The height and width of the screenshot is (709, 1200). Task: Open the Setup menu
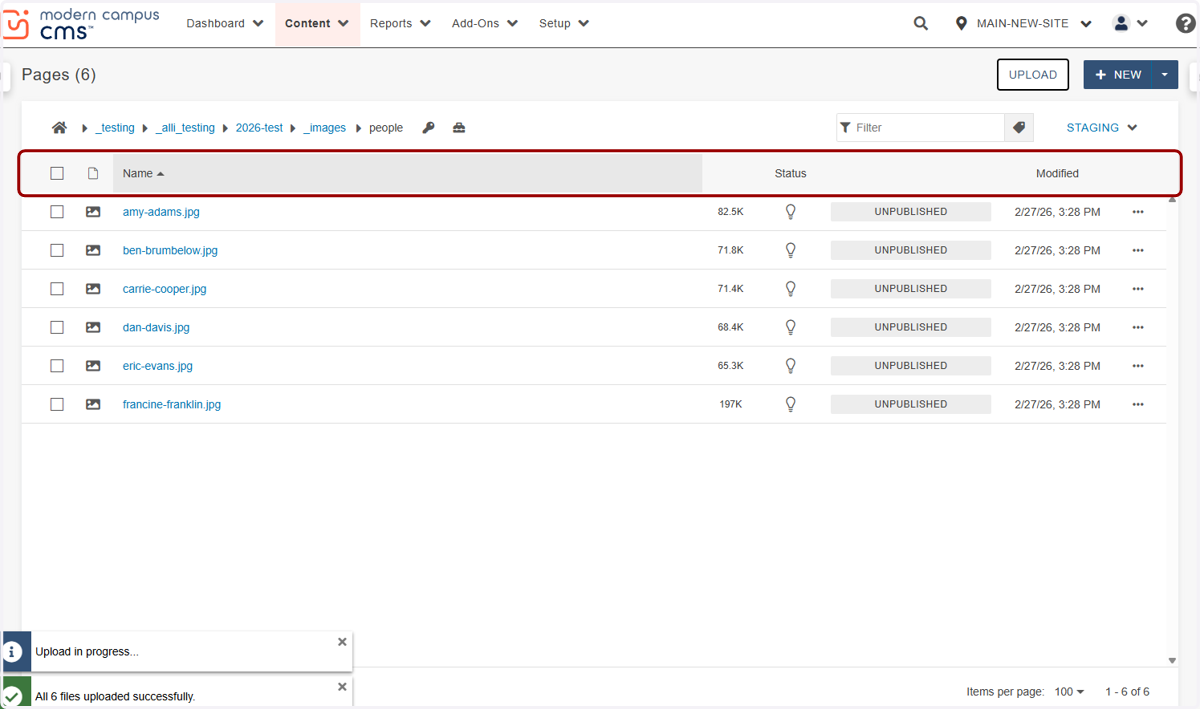point(564,23)
